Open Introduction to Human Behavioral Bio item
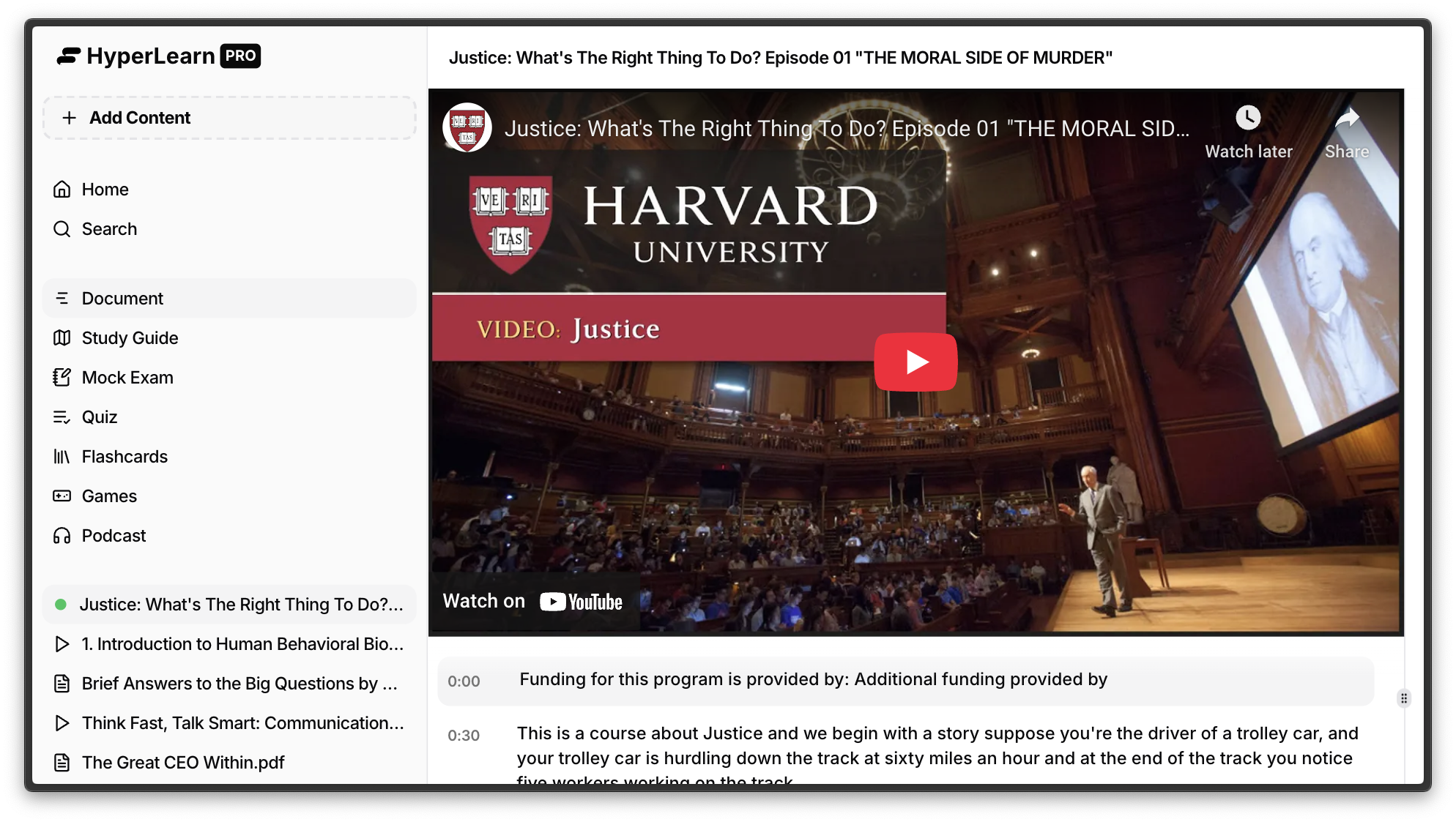Viewport: 1456px width, 822px height. click(229, 644)
